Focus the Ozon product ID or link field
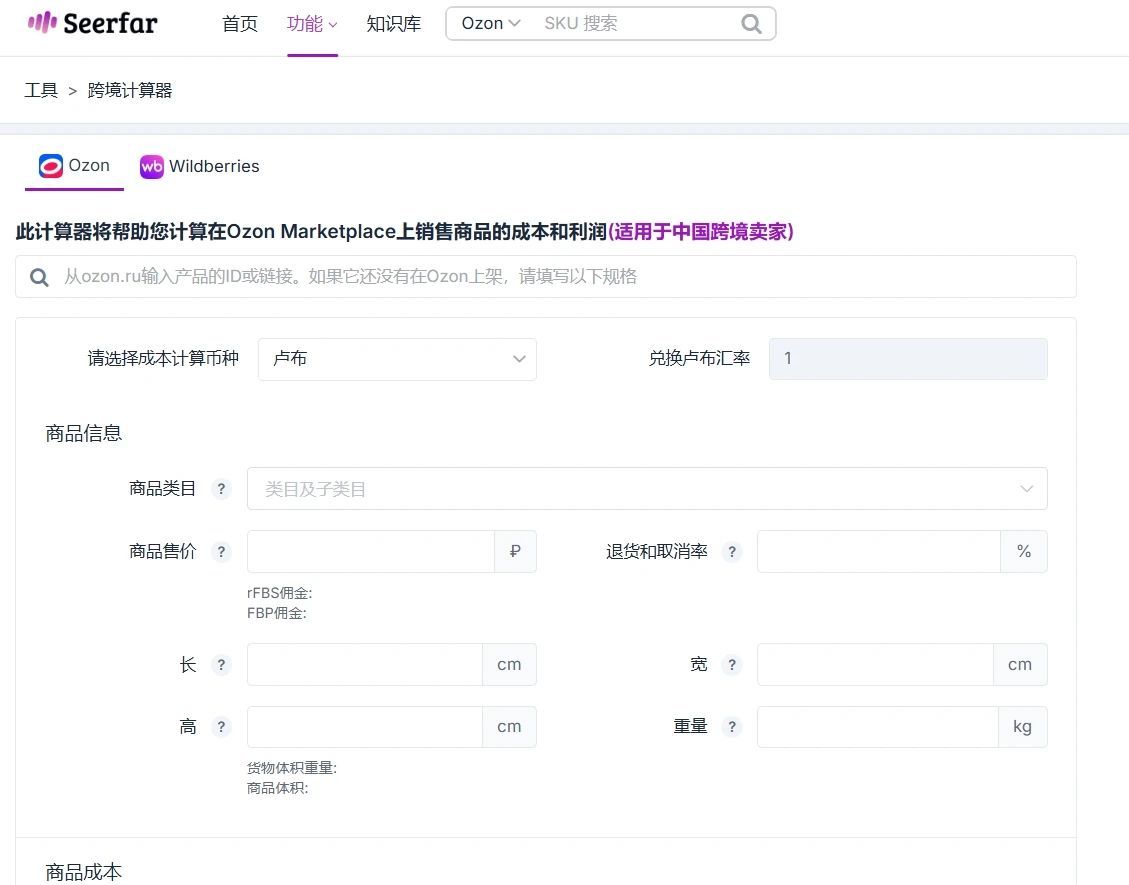This screenshot has height=885, width=1129. (546, 277)
